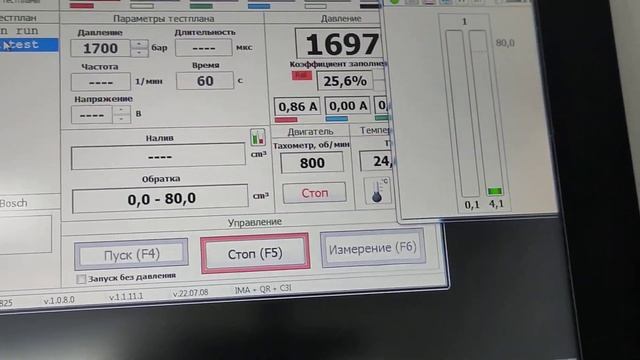Select the 'n run' item in the testplan list
Viewport: 640px width, 360px height.
click(x=20, y=31)
